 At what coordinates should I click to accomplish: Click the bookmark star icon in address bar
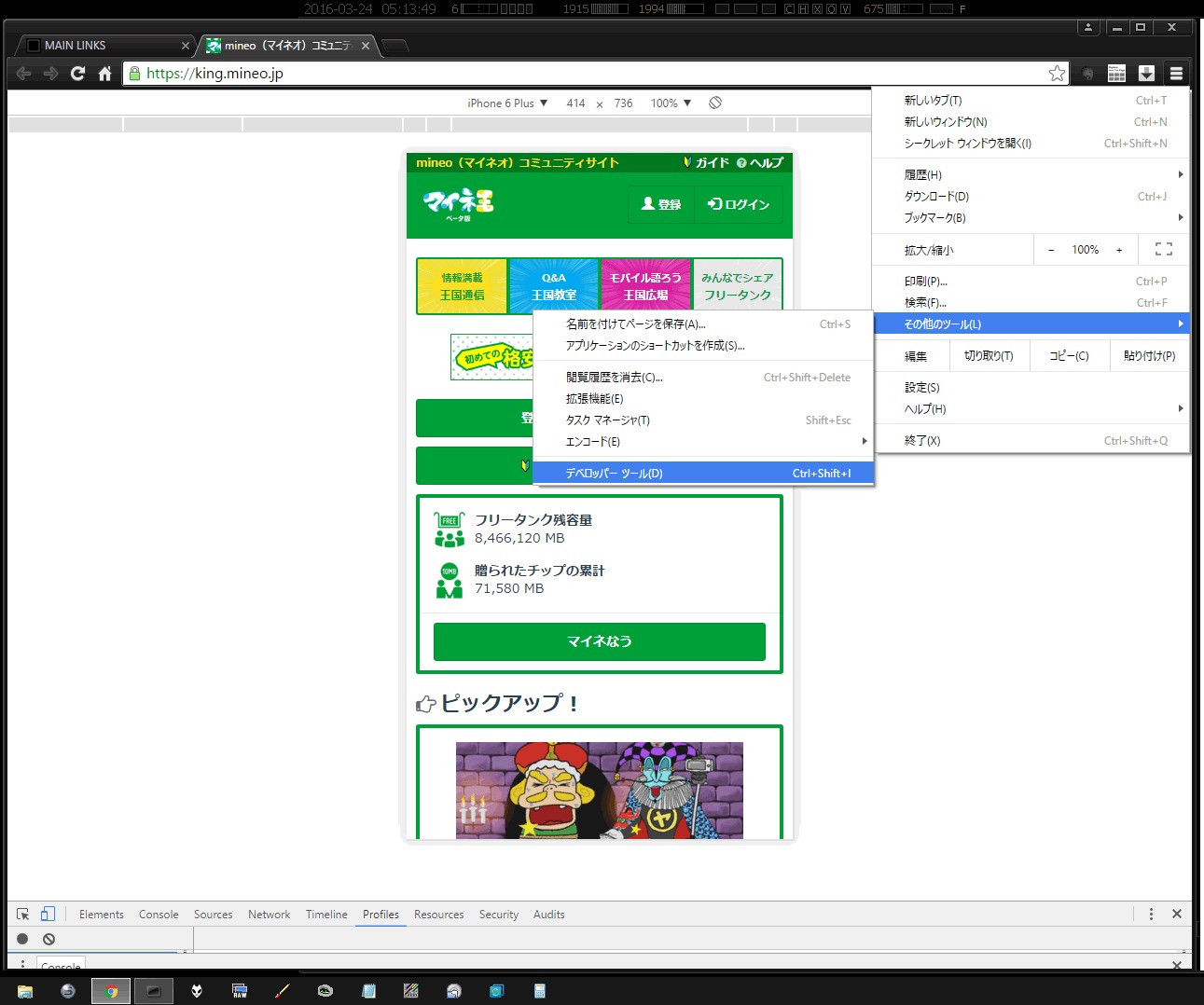1057,74
